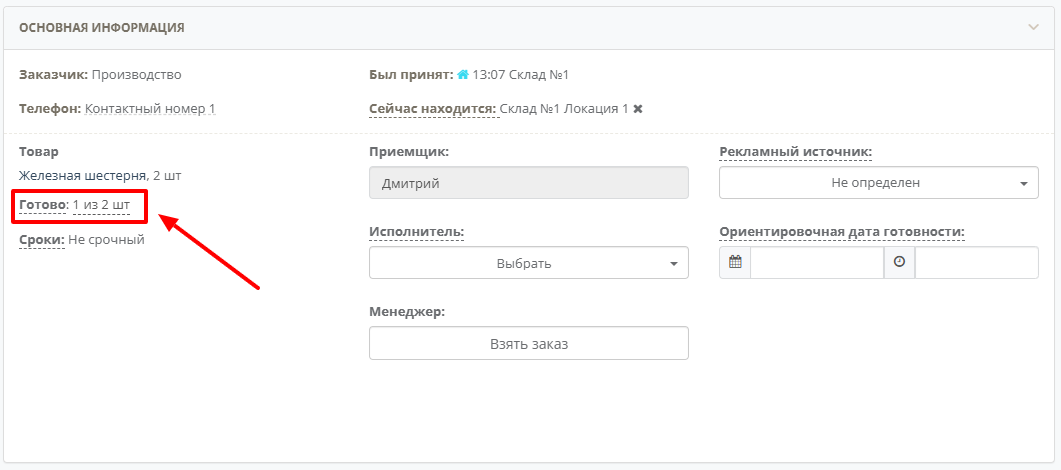The height and width of the screenshot is (470, 1061).
Task: Click the Рекламный источник label
Action: pos(796,152)
